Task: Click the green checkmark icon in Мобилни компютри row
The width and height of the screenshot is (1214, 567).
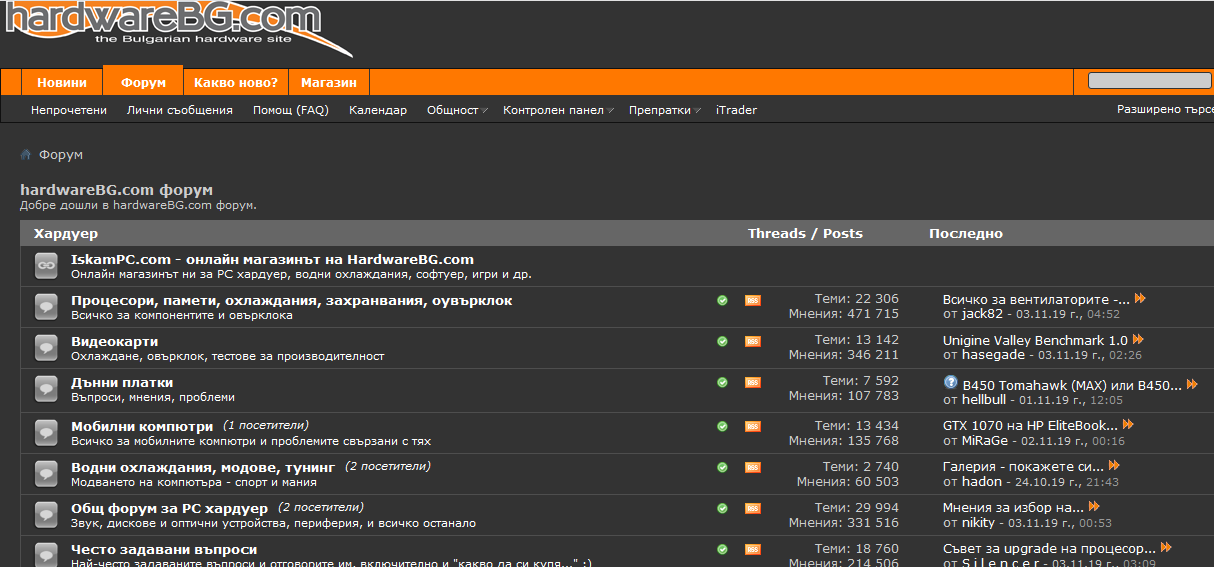Action: pyautogui.click(x=722, y=426)
